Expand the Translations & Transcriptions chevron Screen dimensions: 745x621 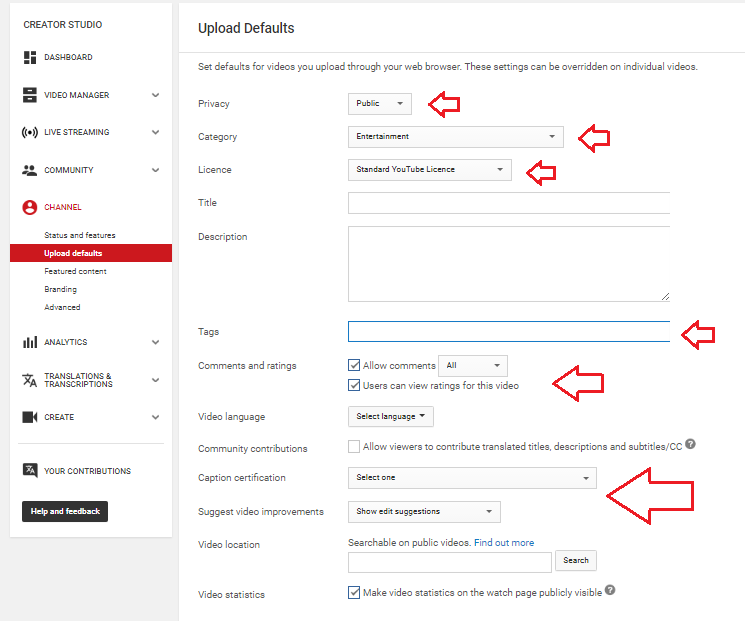click(155, 380)
